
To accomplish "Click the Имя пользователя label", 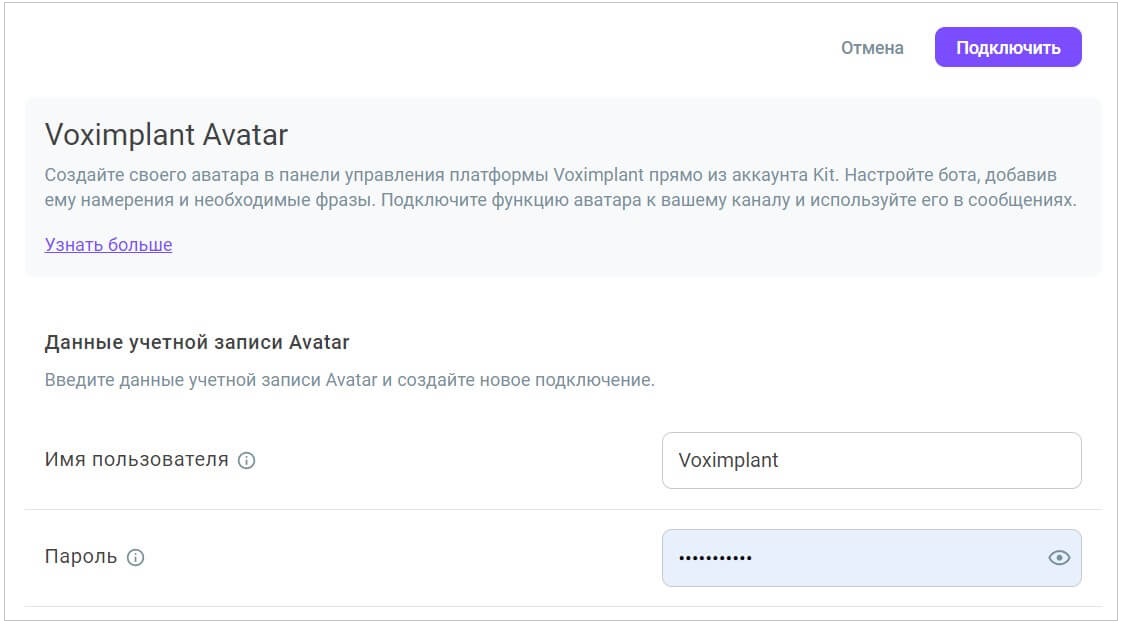I will coord(137,459).
